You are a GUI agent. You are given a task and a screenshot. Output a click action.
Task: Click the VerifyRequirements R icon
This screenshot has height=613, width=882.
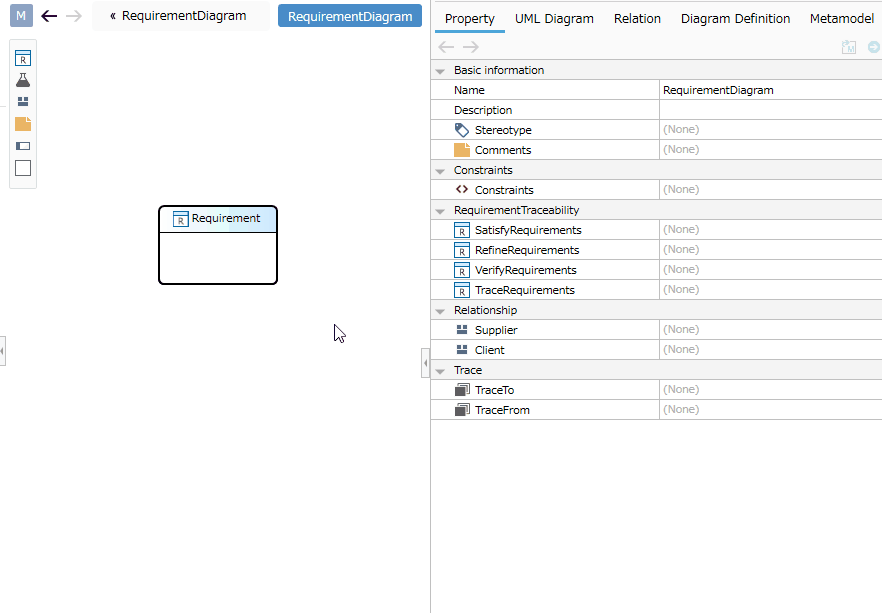[x=462, y=270]
